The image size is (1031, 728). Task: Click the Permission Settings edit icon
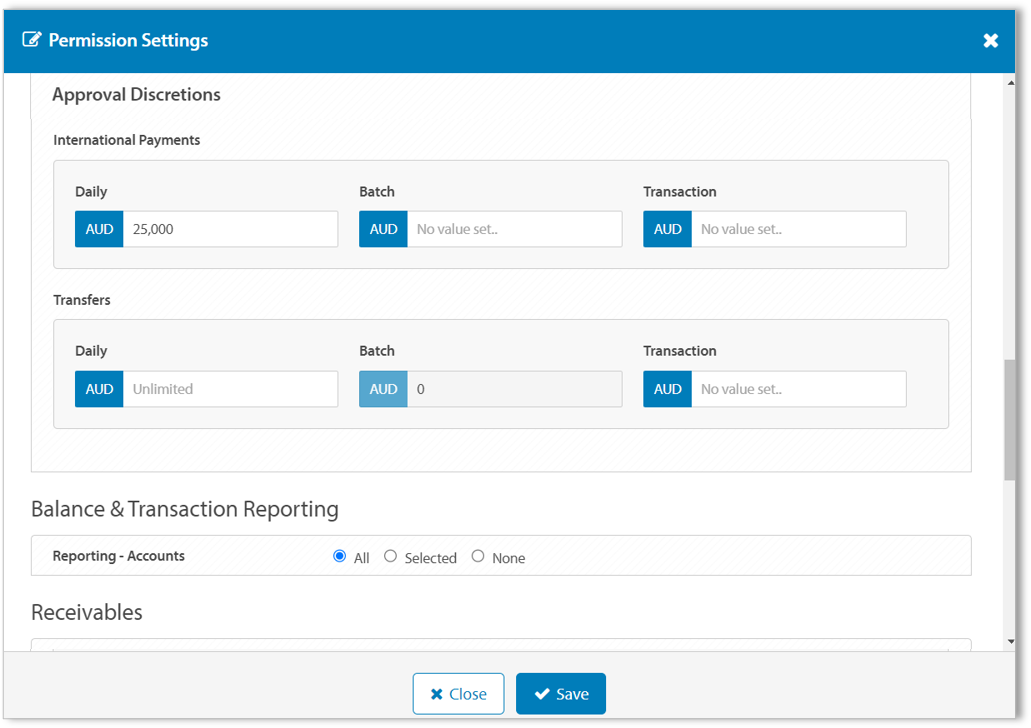32,40
